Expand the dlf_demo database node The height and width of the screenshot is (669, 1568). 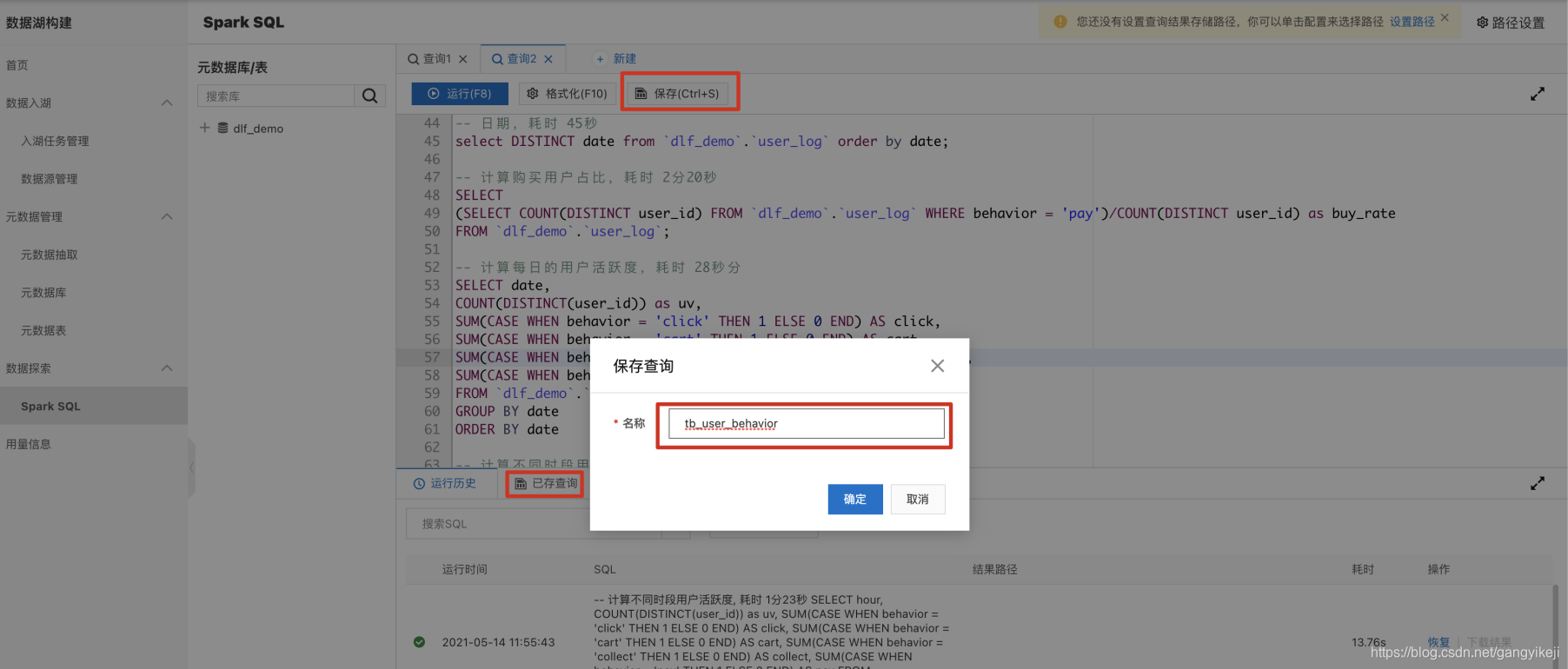point(205,128)
